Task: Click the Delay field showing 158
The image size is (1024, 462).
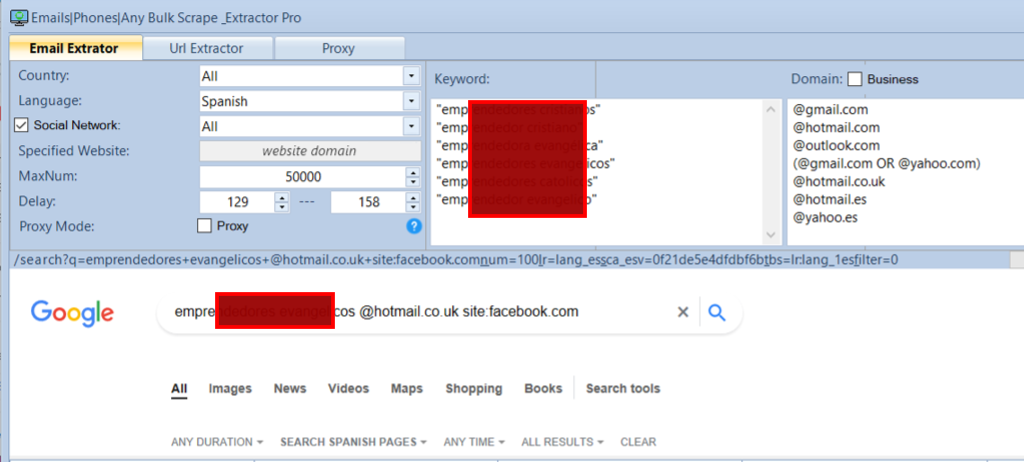Action: pos(368,202)
